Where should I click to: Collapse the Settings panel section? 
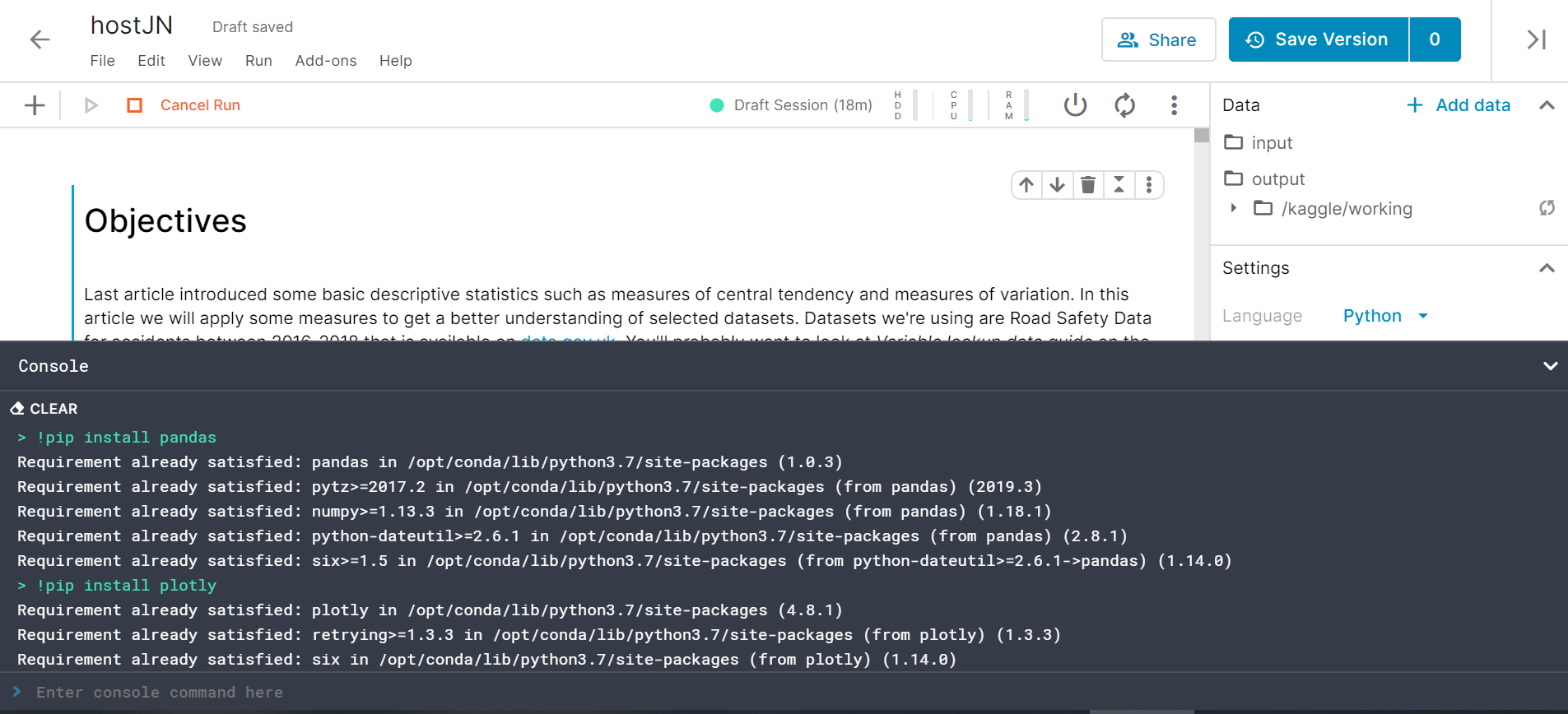click(1547, 268)
